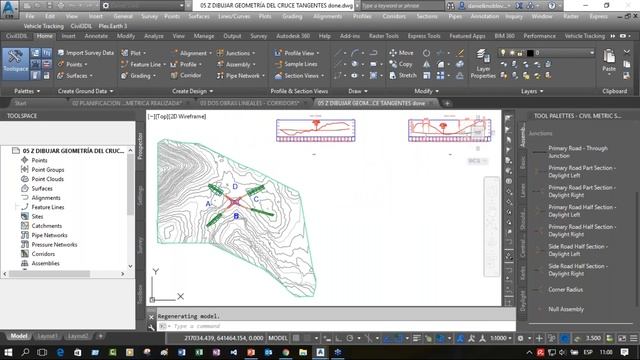Click the Rotate tool icon
This screenshot has width=640, height=360.
pos(426,53)
